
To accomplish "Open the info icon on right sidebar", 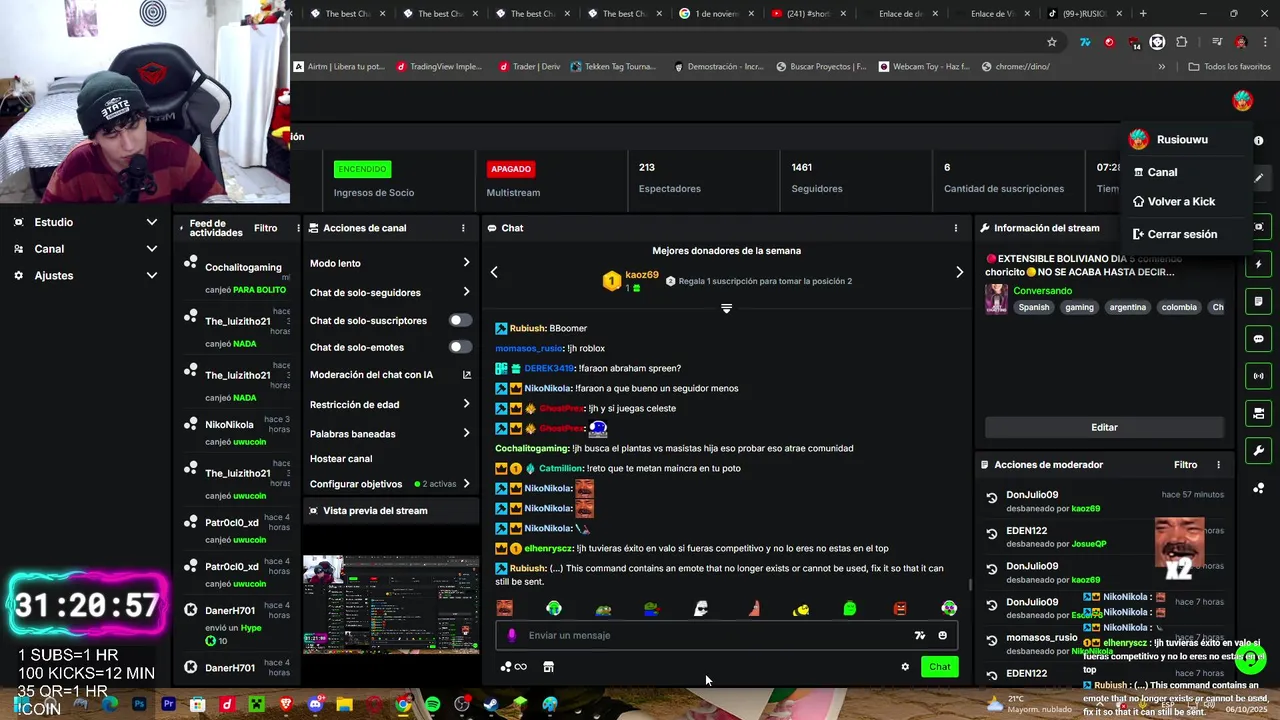I will [x=1259, y=141].
